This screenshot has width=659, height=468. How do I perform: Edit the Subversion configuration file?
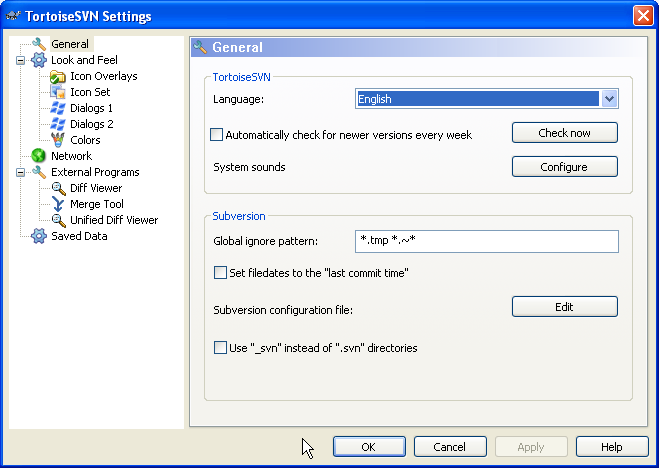pos(565,307)
